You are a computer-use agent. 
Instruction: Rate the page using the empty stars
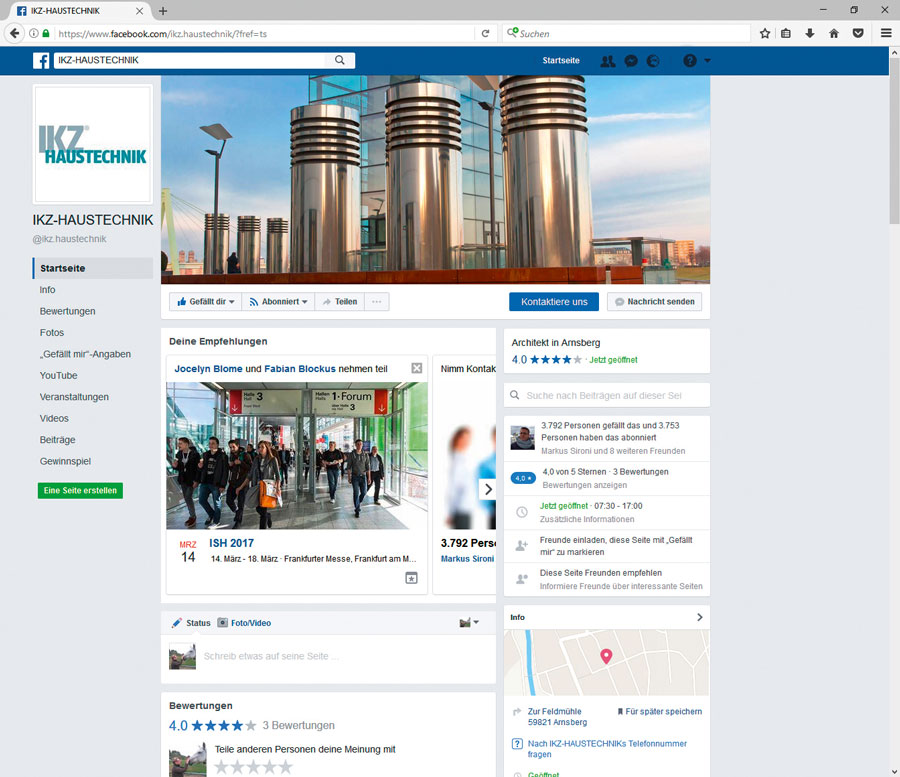[254, 767]
